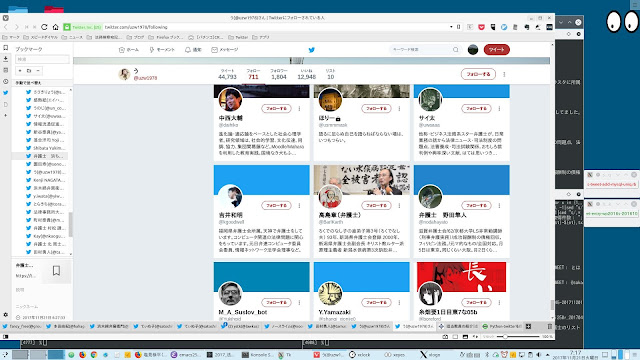Go back to the previous page
Viewport: 640px width, 360px height.
pyautogui.click(x=6, y=27)
